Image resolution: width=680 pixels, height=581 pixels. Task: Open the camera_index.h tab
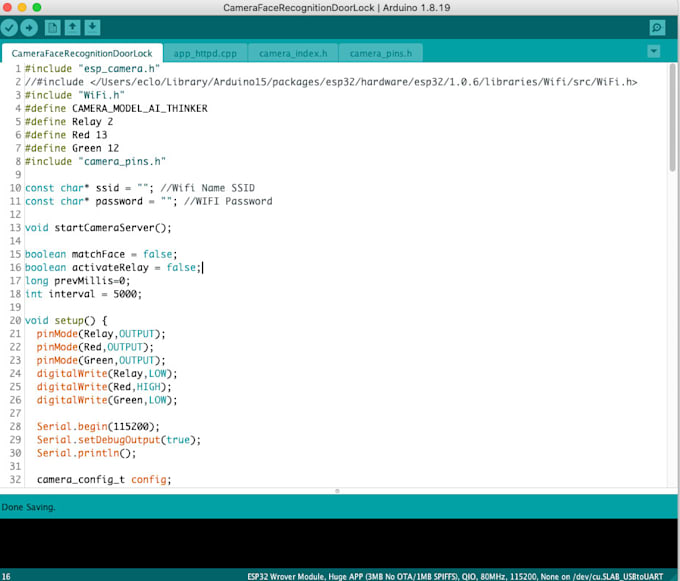(x=293, y=53)
